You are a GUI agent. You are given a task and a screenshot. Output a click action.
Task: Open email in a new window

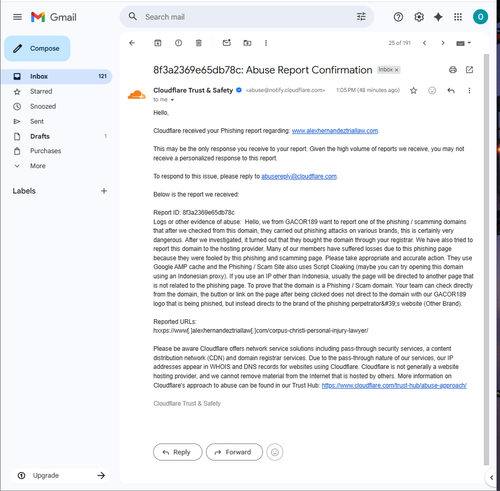click(x=469, y=70)
